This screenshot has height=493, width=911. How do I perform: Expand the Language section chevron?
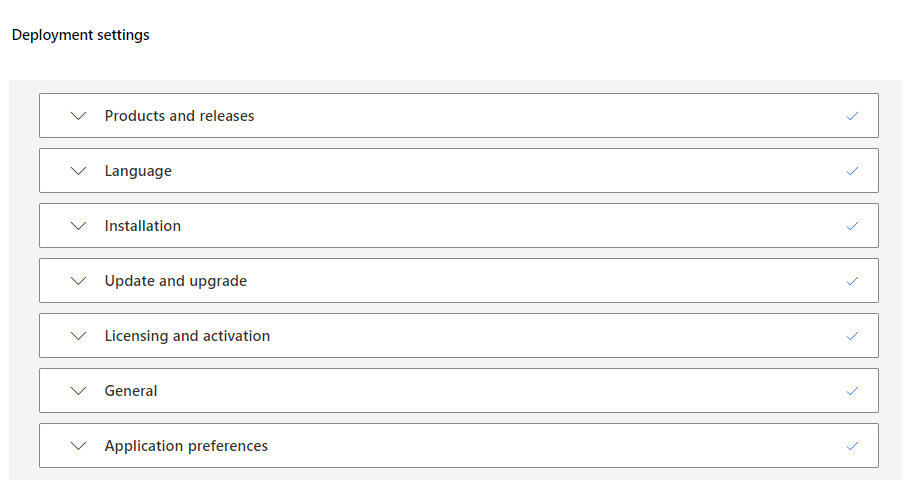tap(80, 171)
